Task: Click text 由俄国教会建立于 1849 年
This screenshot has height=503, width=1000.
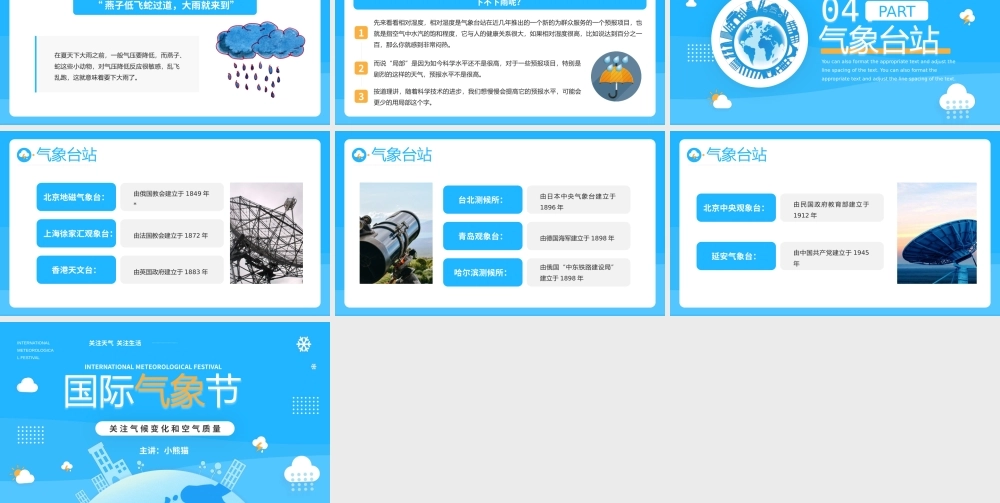Action: point(172,198)
